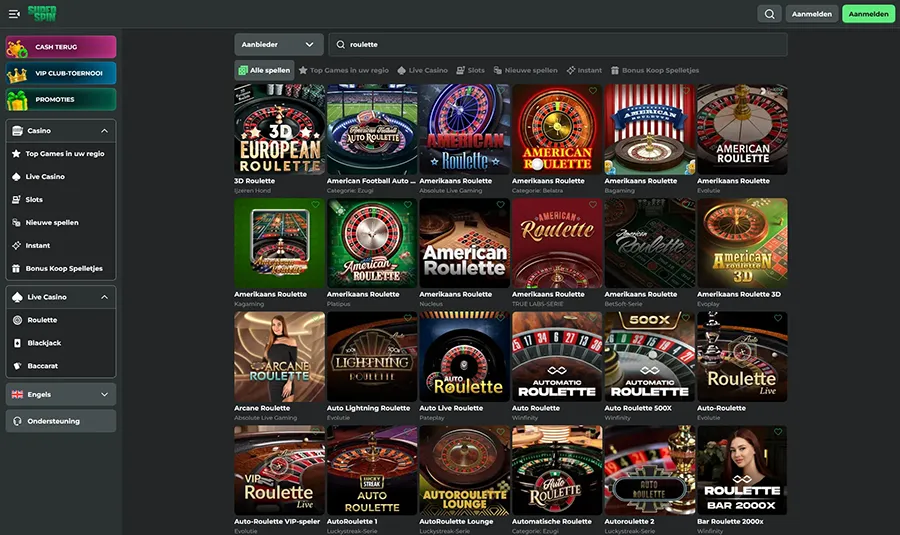Open the Promoties banner
900x535 pixels.
click(61, 99)
